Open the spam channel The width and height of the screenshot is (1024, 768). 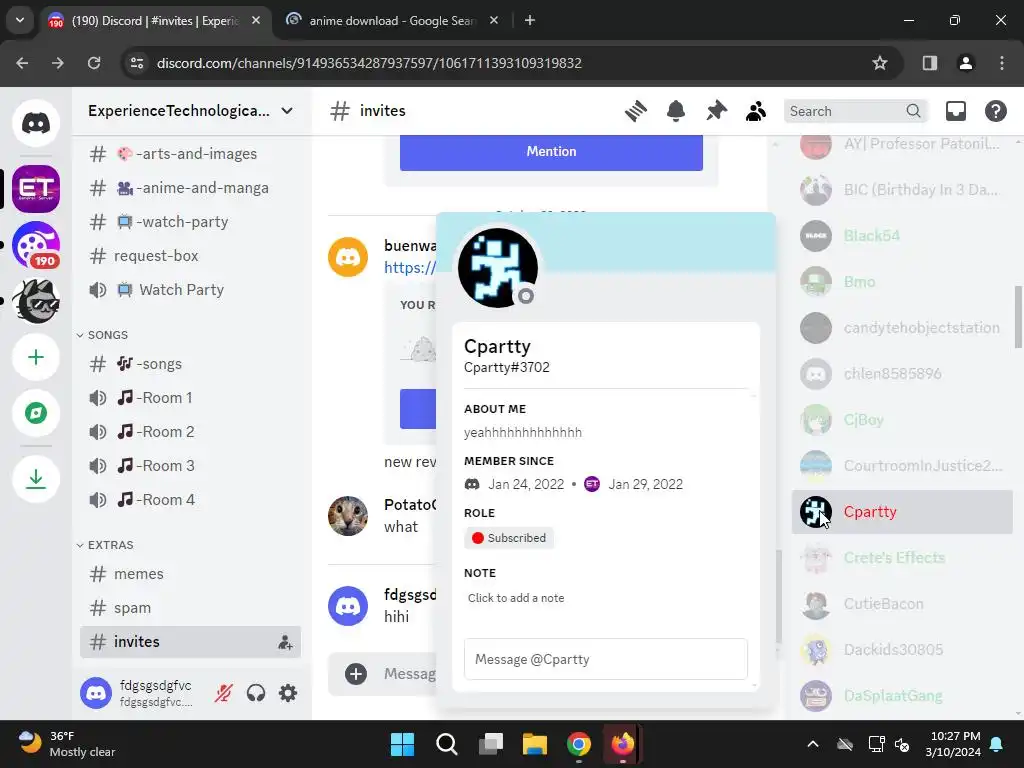tap(190, 608)
